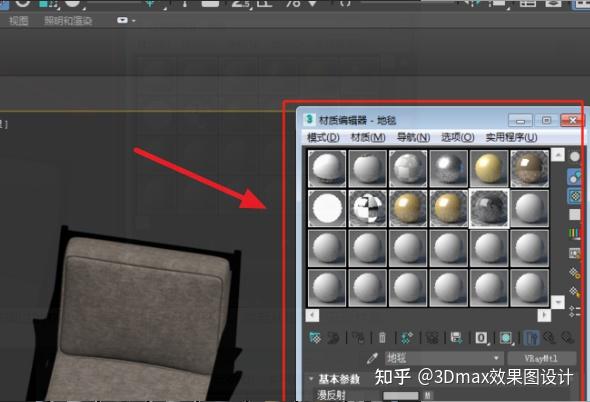Viewport: 590px width, 402px height.
Task: Click the Make Preview icon
Action: coord(574,253)
